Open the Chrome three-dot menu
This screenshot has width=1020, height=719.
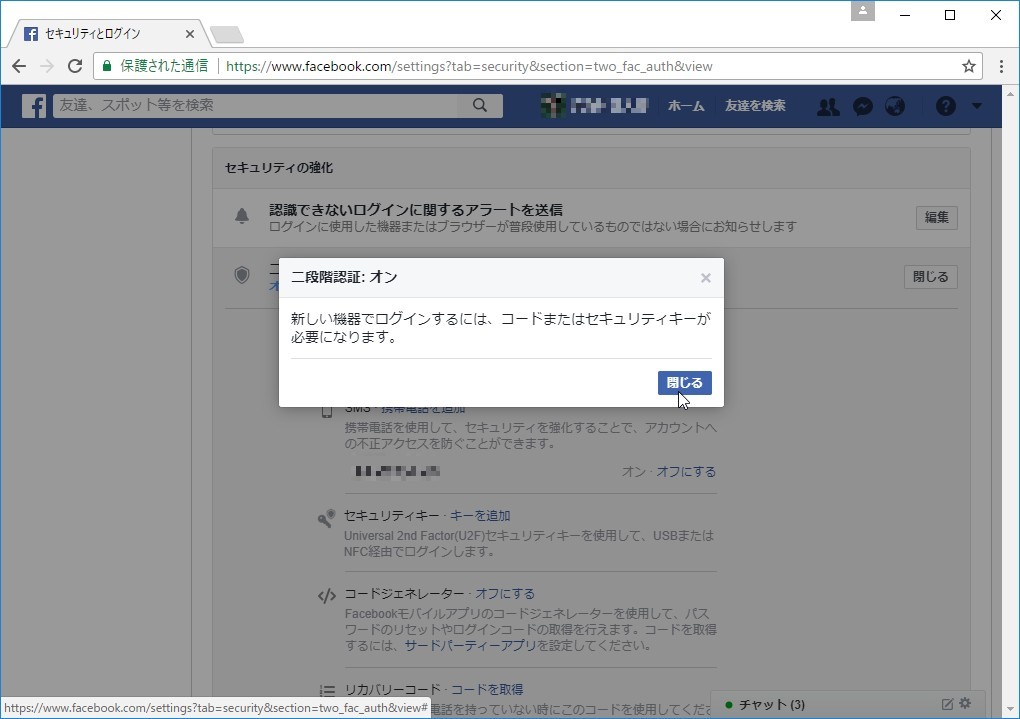[1001, 66]
